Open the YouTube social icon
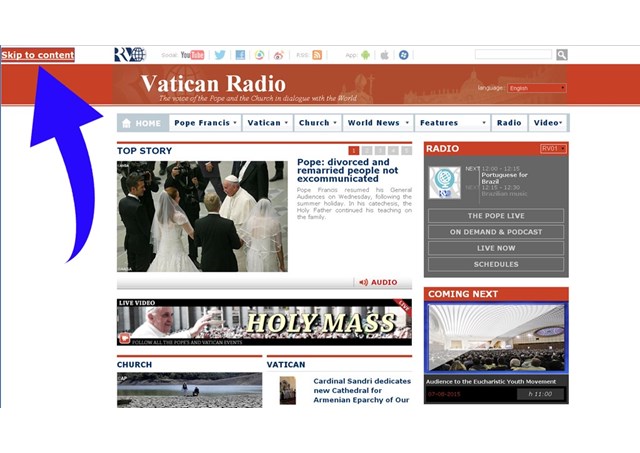This screenshot has width=640, height=453. coord(193,55)
